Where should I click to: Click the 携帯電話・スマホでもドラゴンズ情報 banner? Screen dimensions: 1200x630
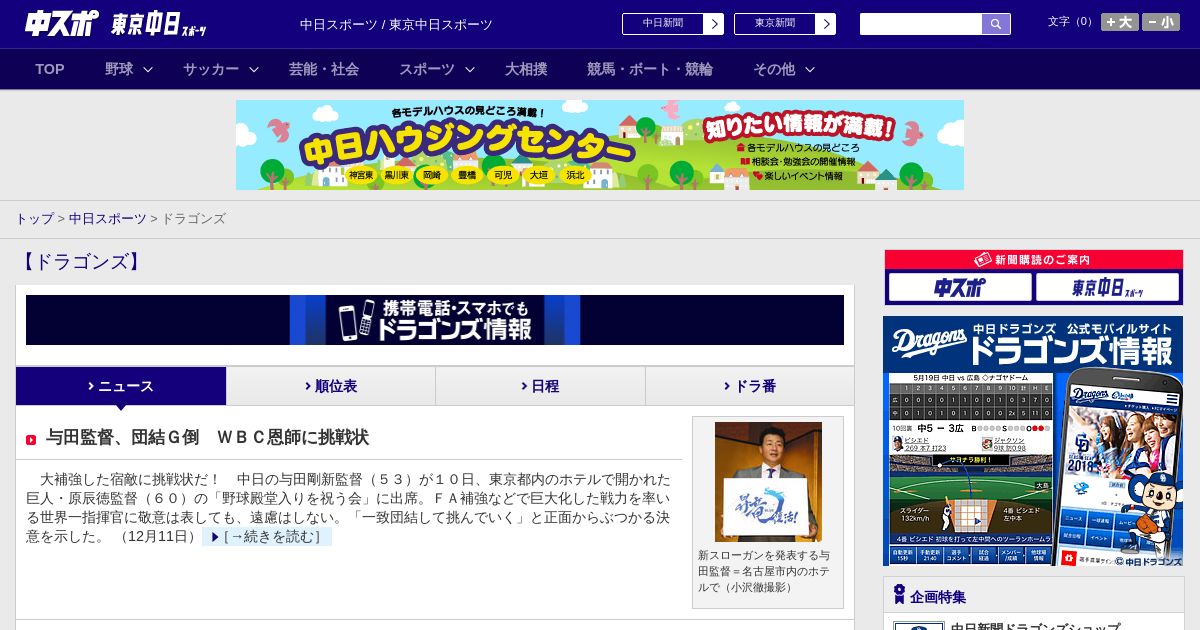coord(435,320)
